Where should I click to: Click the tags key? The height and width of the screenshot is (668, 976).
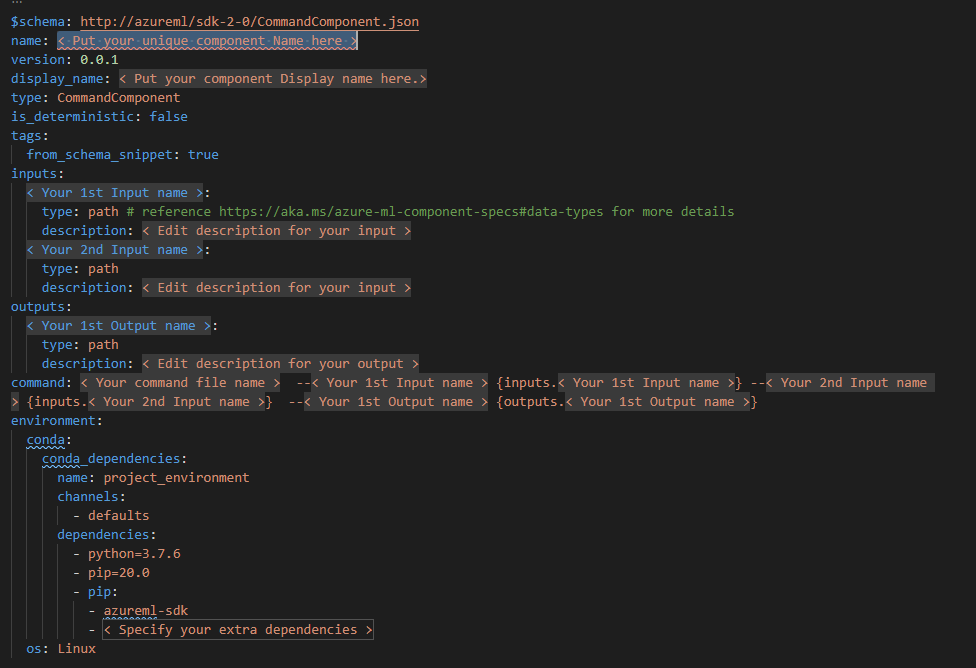(x=26, y=136)
